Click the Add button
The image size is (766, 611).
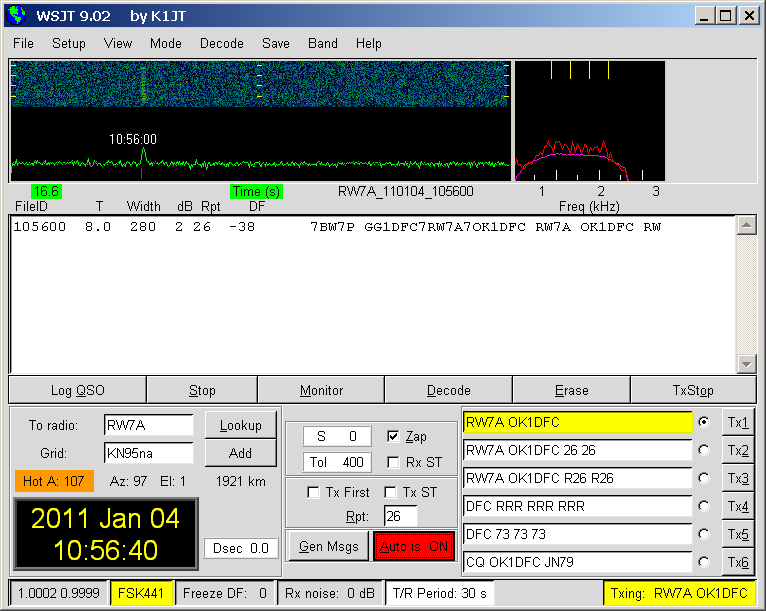pos(240,453)
